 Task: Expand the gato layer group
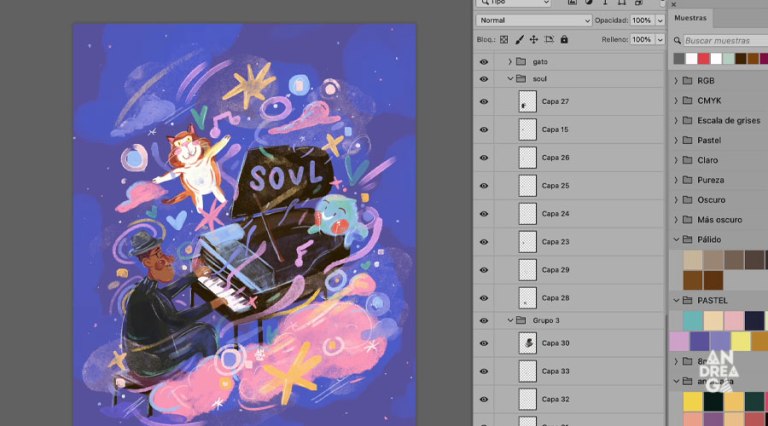(510, 62)
